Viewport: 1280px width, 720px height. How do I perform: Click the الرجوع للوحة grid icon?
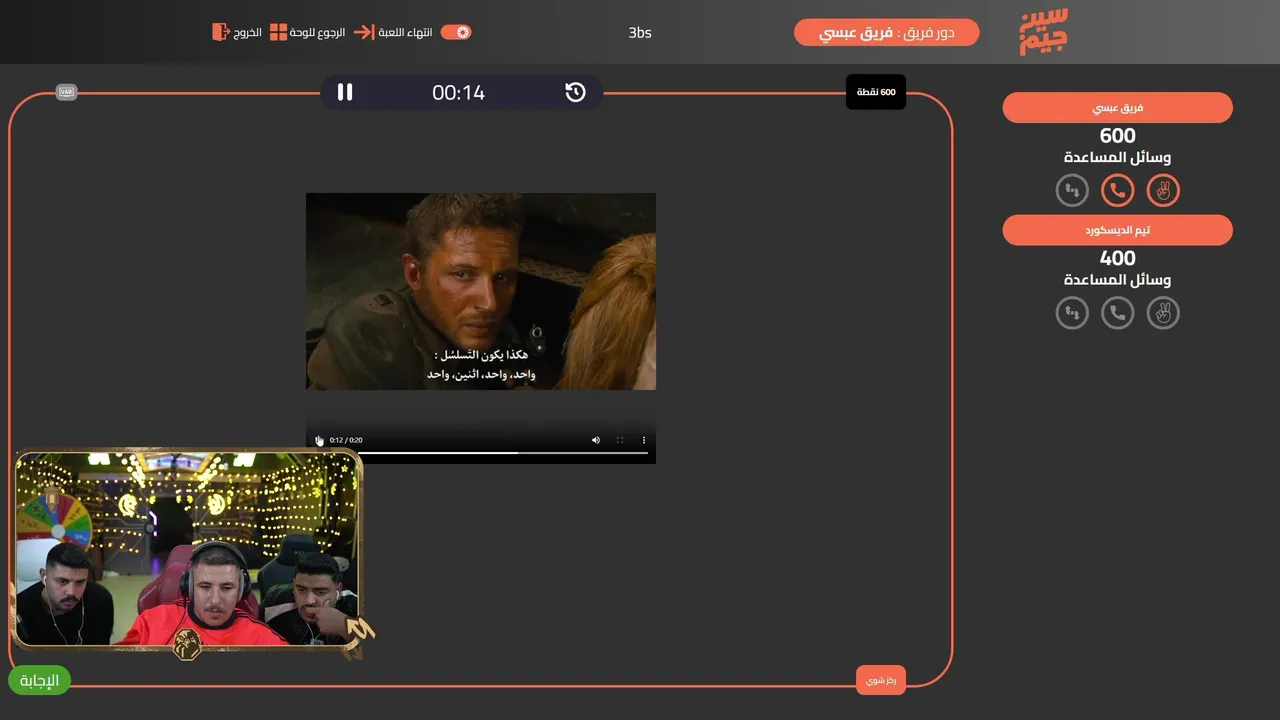click(278, 32)
